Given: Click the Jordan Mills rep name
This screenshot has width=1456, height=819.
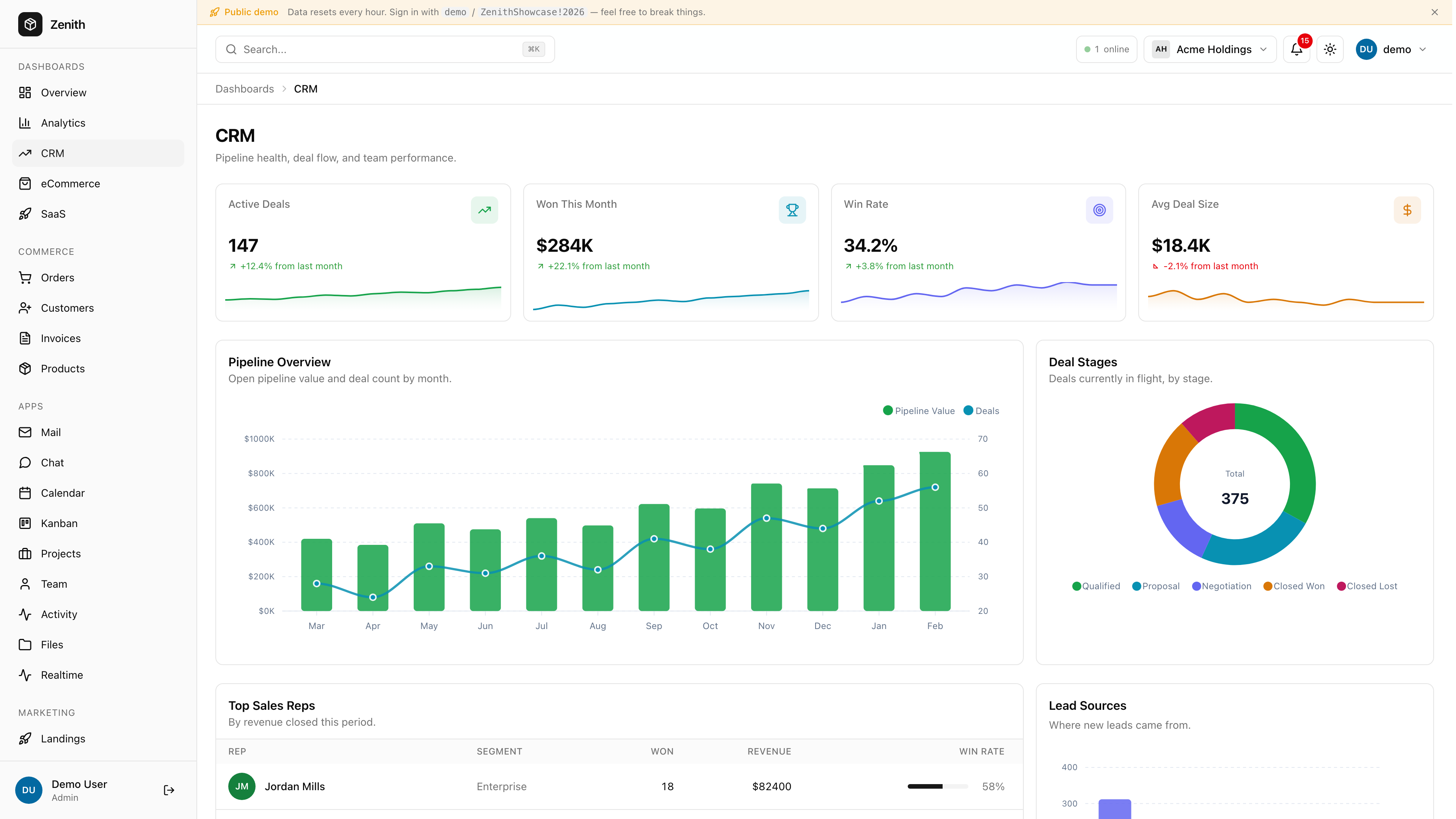Looking at the screenshot, I should coord(295,787).
